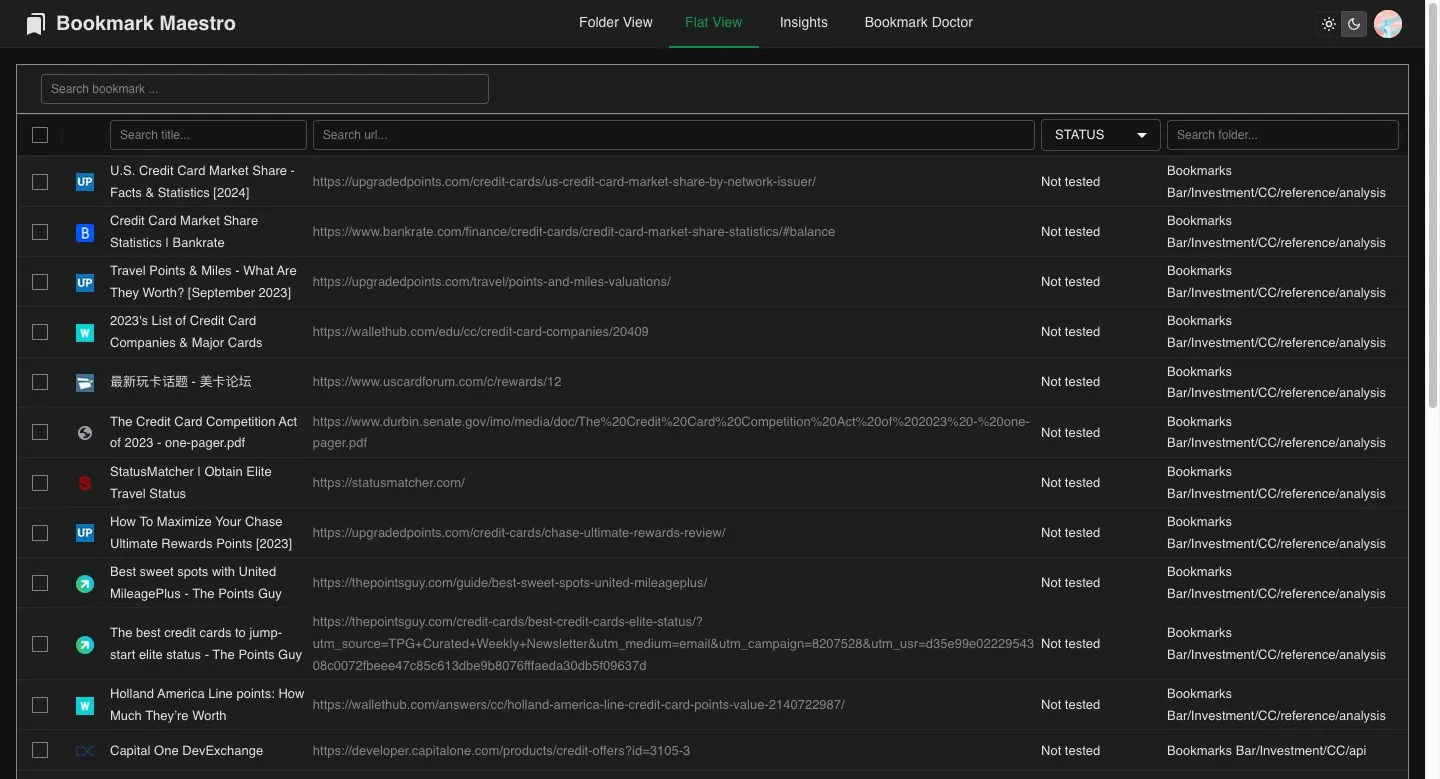Focus the Search folder filter field
Viewport: 1440px width, 779px height.
tap(1283, 135)
